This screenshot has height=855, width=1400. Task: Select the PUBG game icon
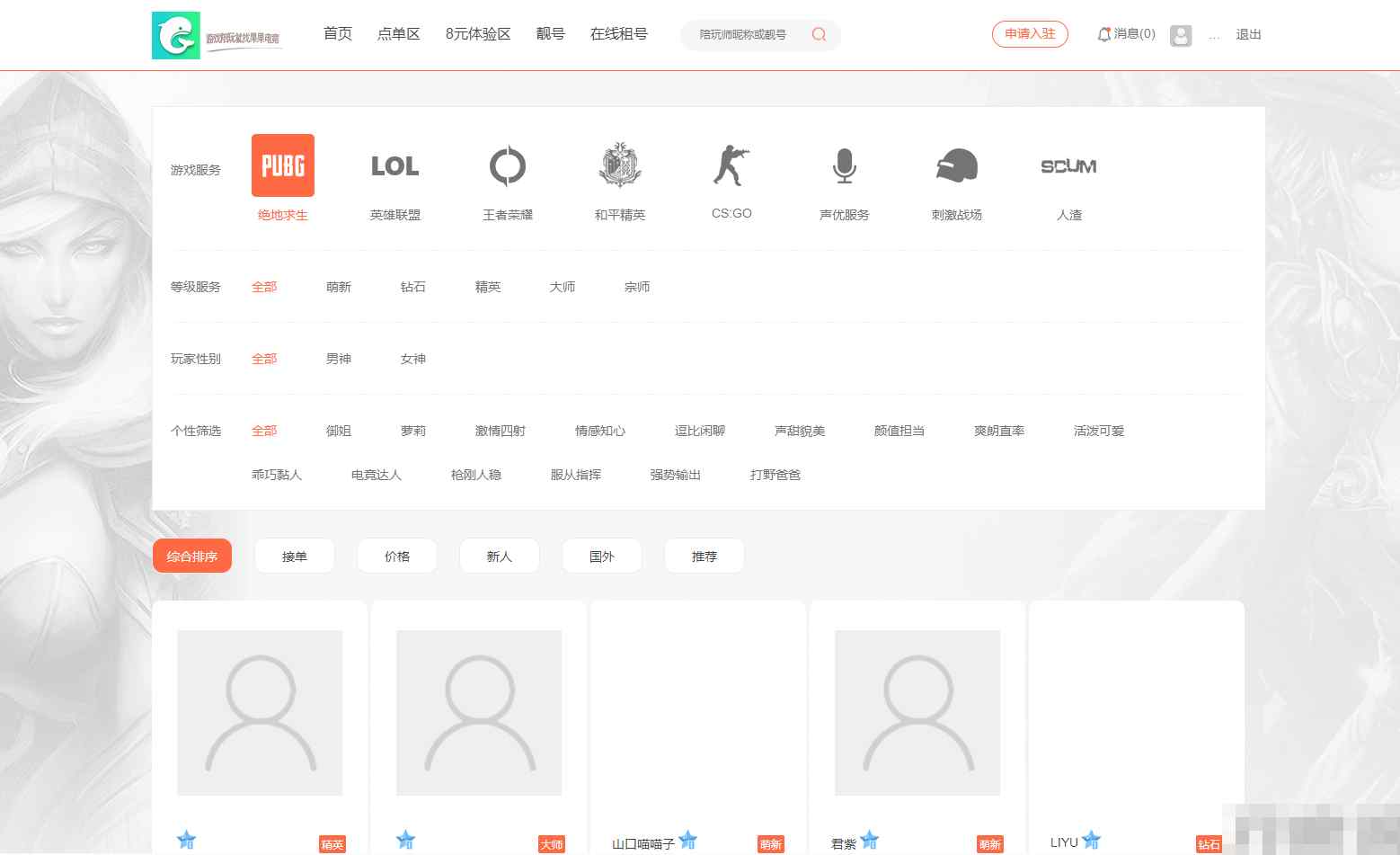tap(282, 165)
